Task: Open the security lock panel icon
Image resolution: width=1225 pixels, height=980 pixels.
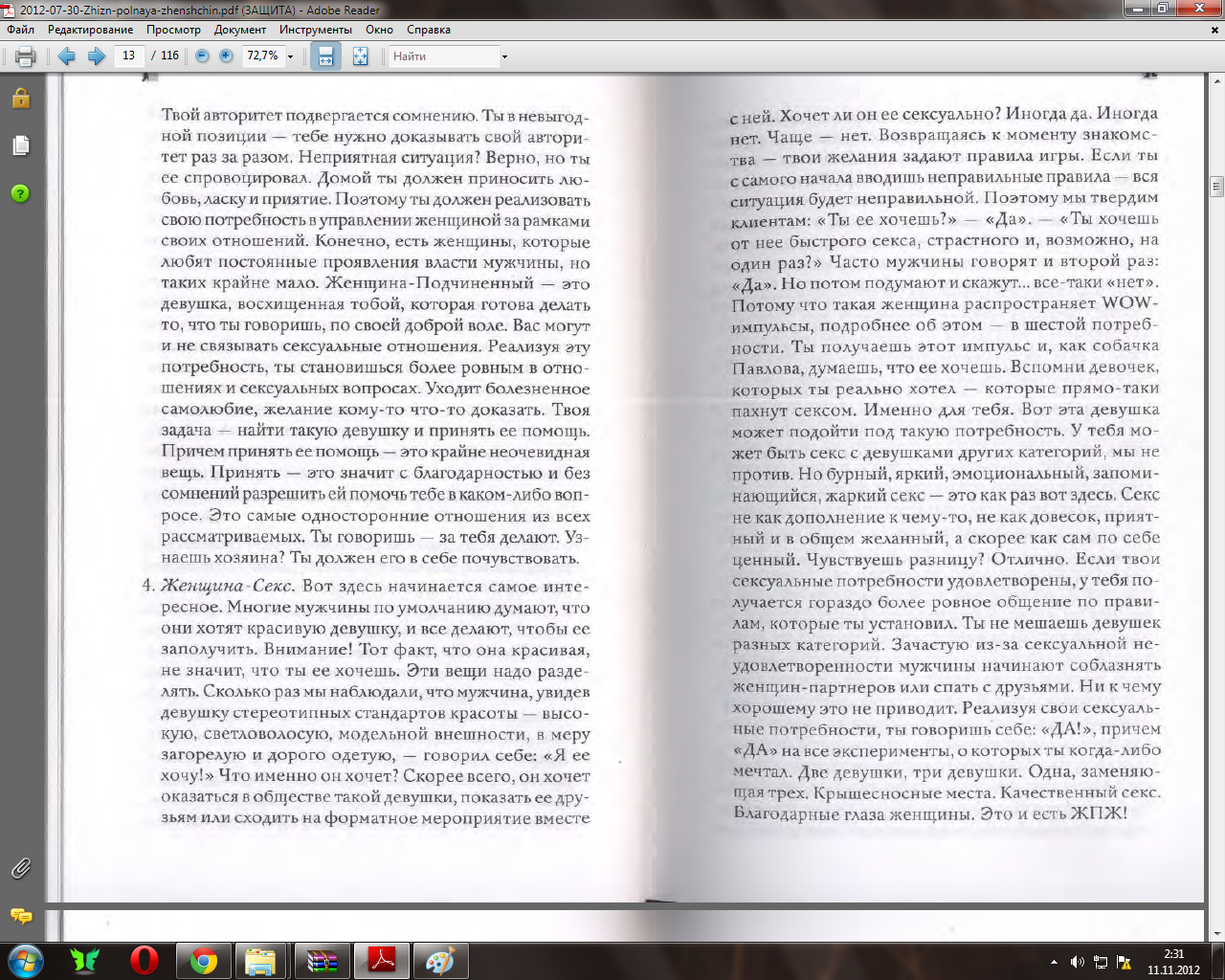Action: (x=20, y=99)
